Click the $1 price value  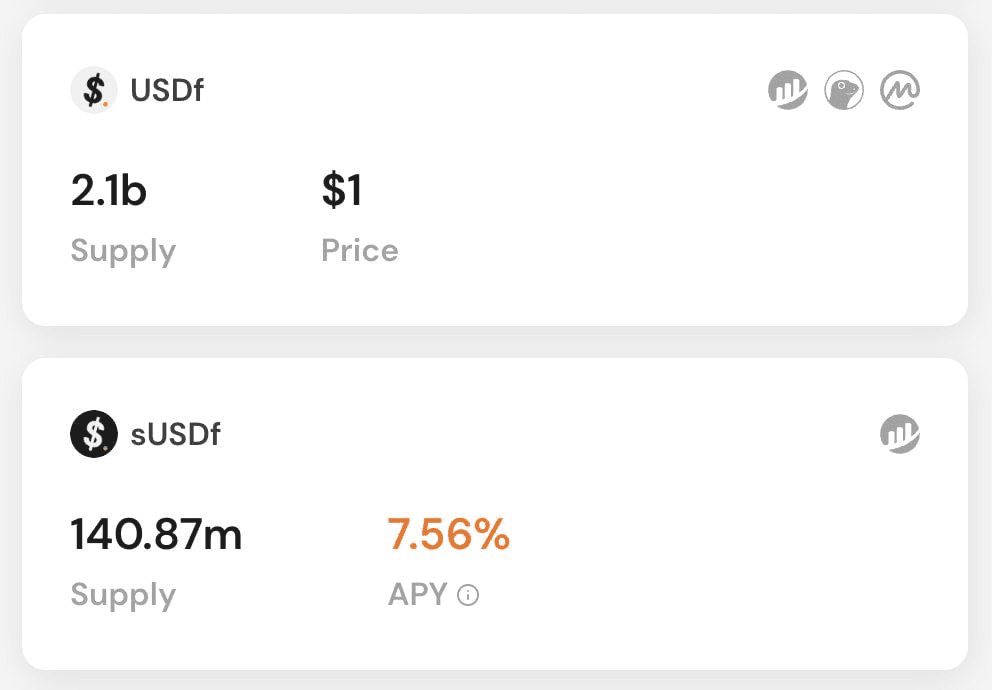pyautogui.click(x=342, y=190)
